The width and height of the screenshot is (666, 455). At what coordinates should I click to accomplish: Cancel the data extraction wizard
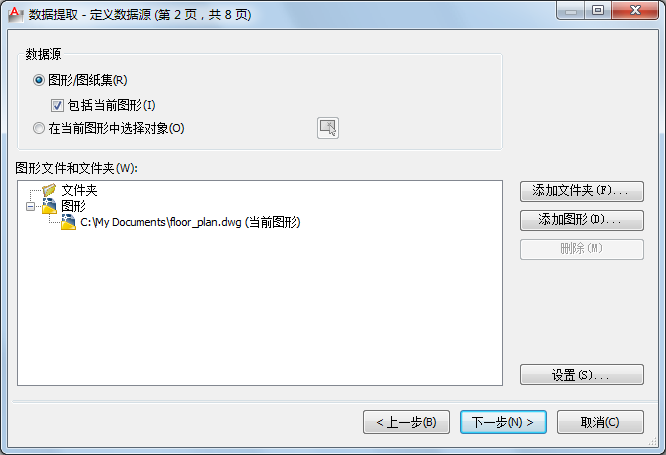tap(600, 422)
